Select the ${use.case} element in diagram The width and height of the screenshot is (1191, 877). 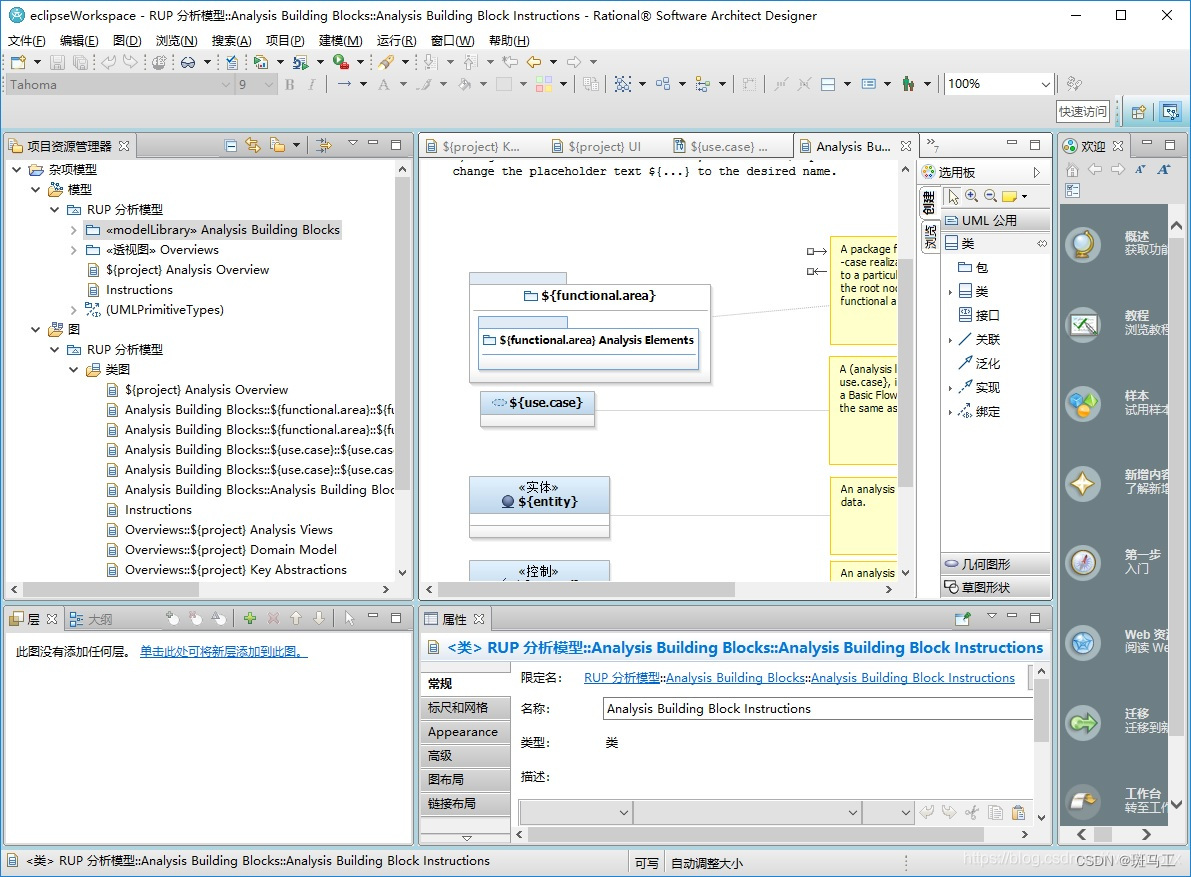(537, 409)
